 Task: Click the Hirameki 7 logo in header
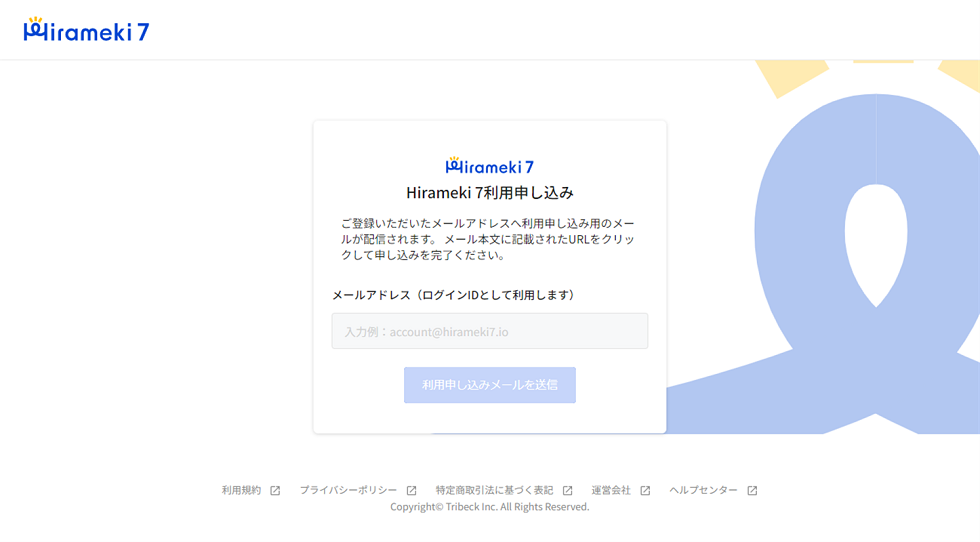[x=86, y=29]
